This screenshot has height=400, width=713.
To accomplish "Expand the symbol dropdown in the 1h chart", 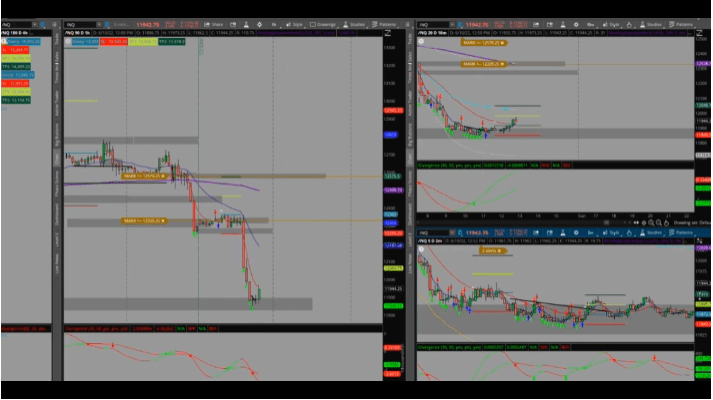I will click(x=99, y=25).
